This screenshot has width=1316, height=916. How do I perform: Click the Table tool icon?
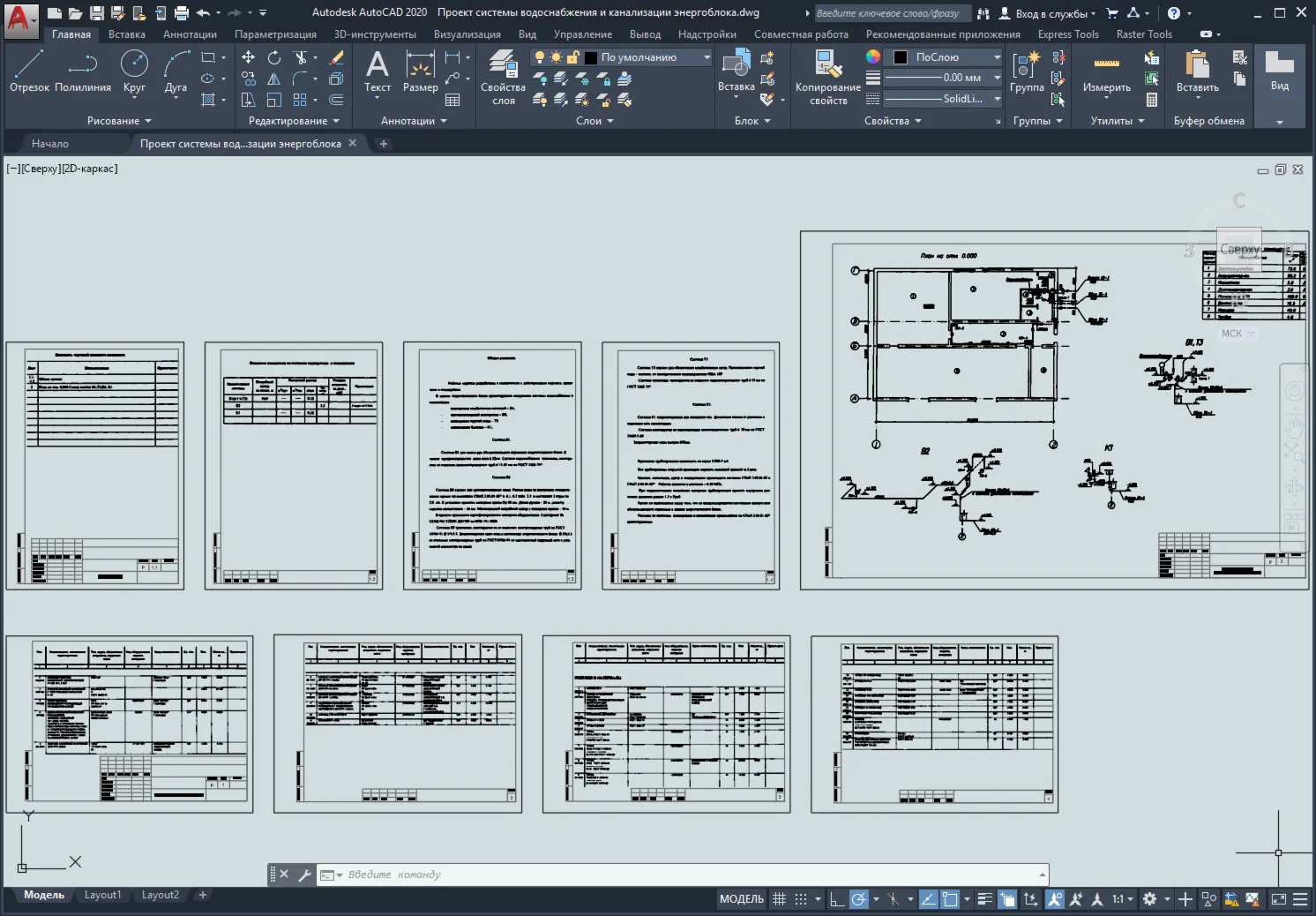tap(452, 100)
